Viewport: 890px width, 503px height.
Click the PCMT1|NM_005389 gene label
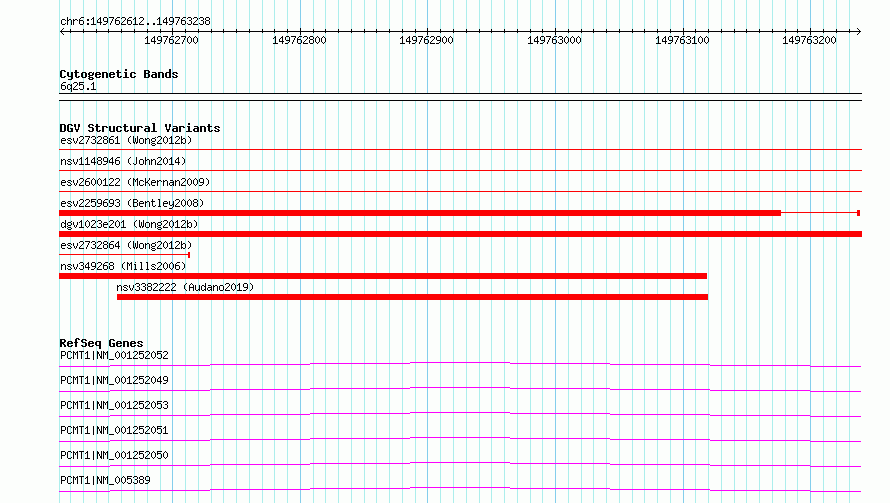[x=105, y=480]
